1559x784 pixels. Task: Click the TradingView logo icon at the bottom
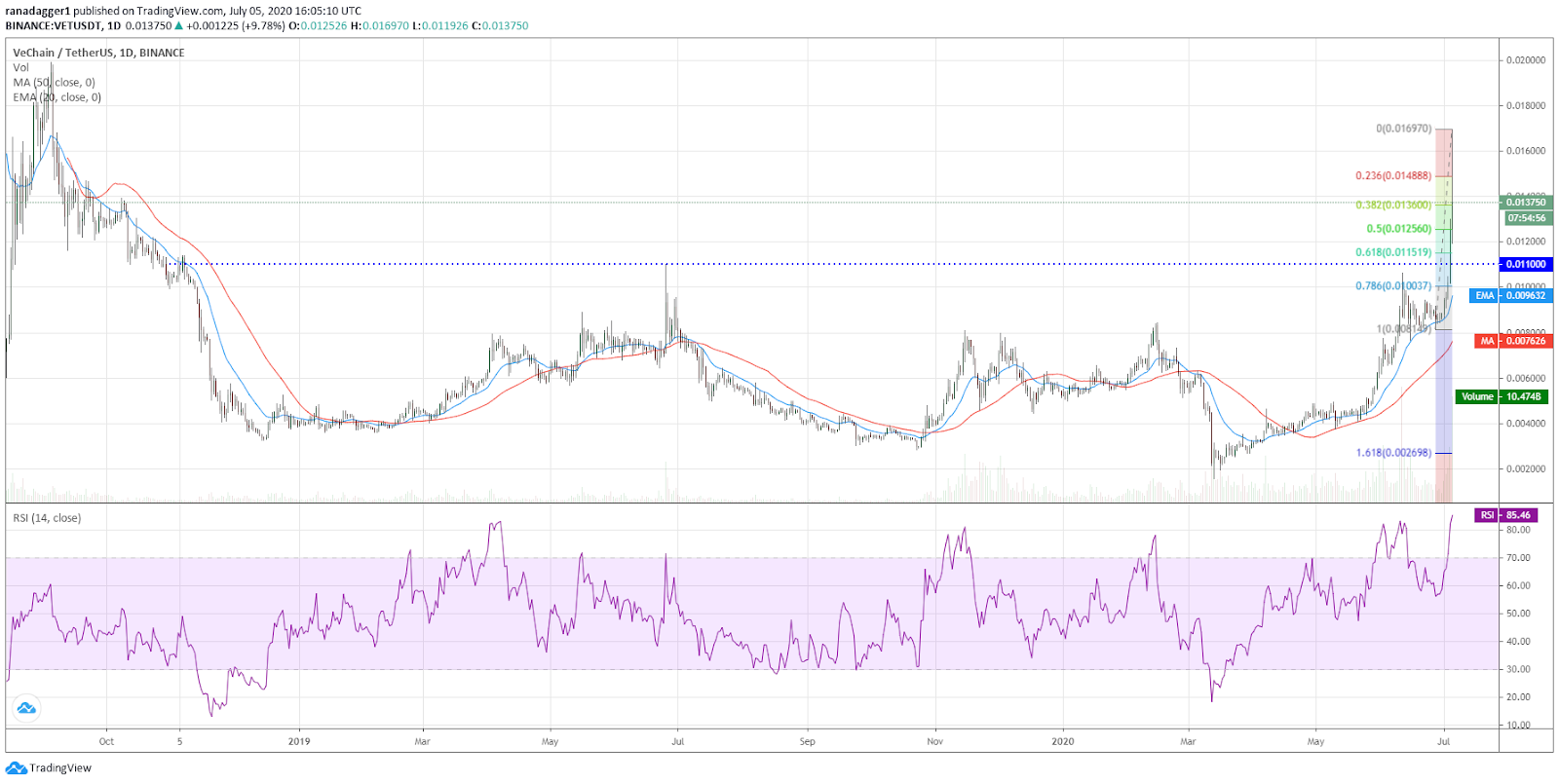pos(17,767)
